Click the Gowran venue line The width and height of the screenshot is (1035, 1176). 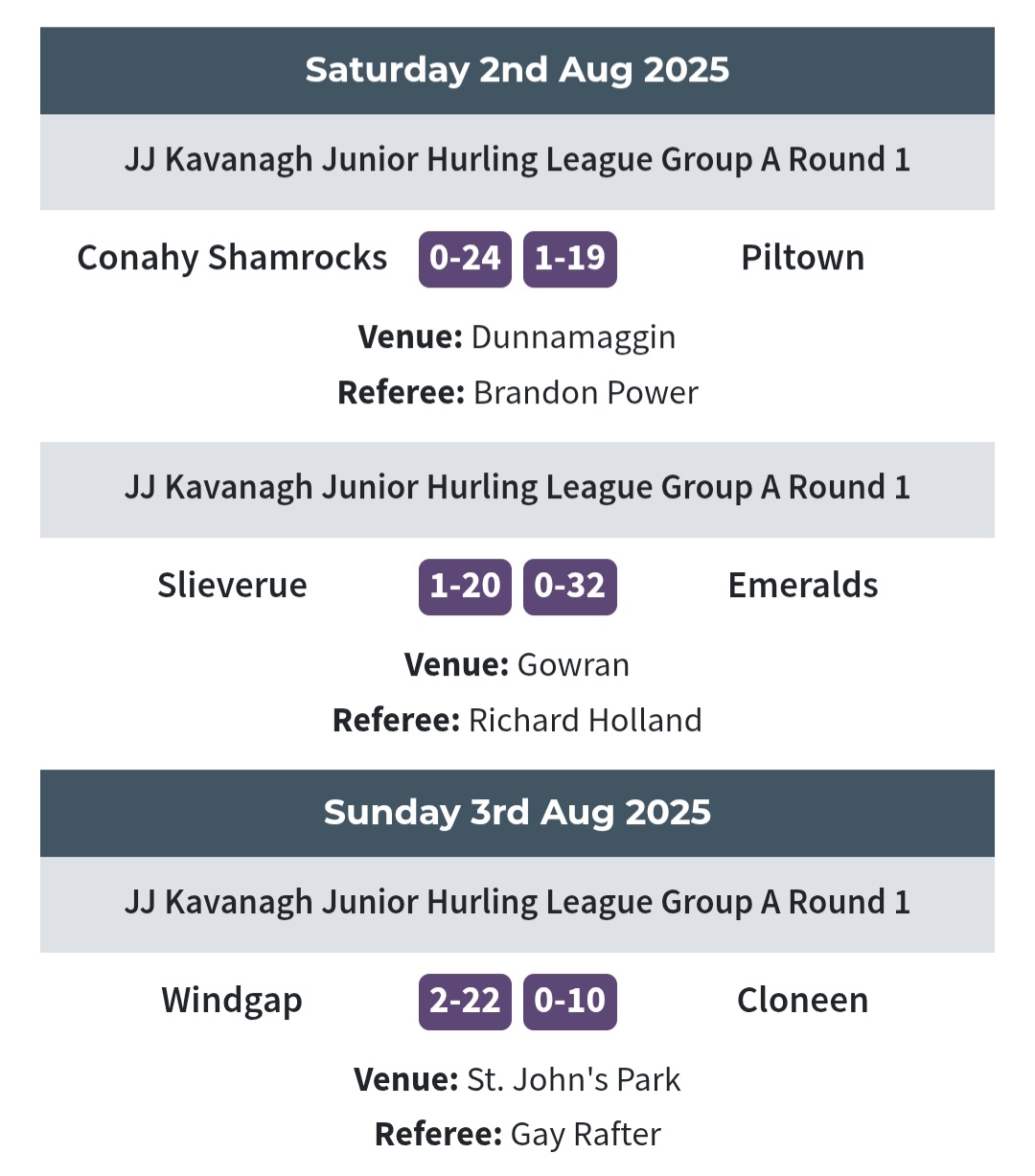click(x=517, y=665)
